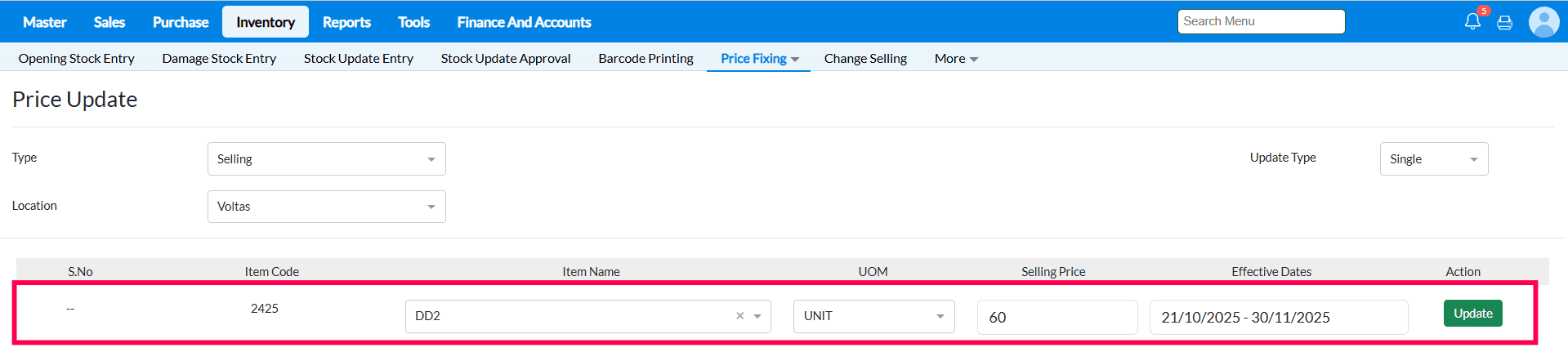Screen dimensions: 1568x352
Task: Expand the Price Fixing submenu
Action: point(759,59)
